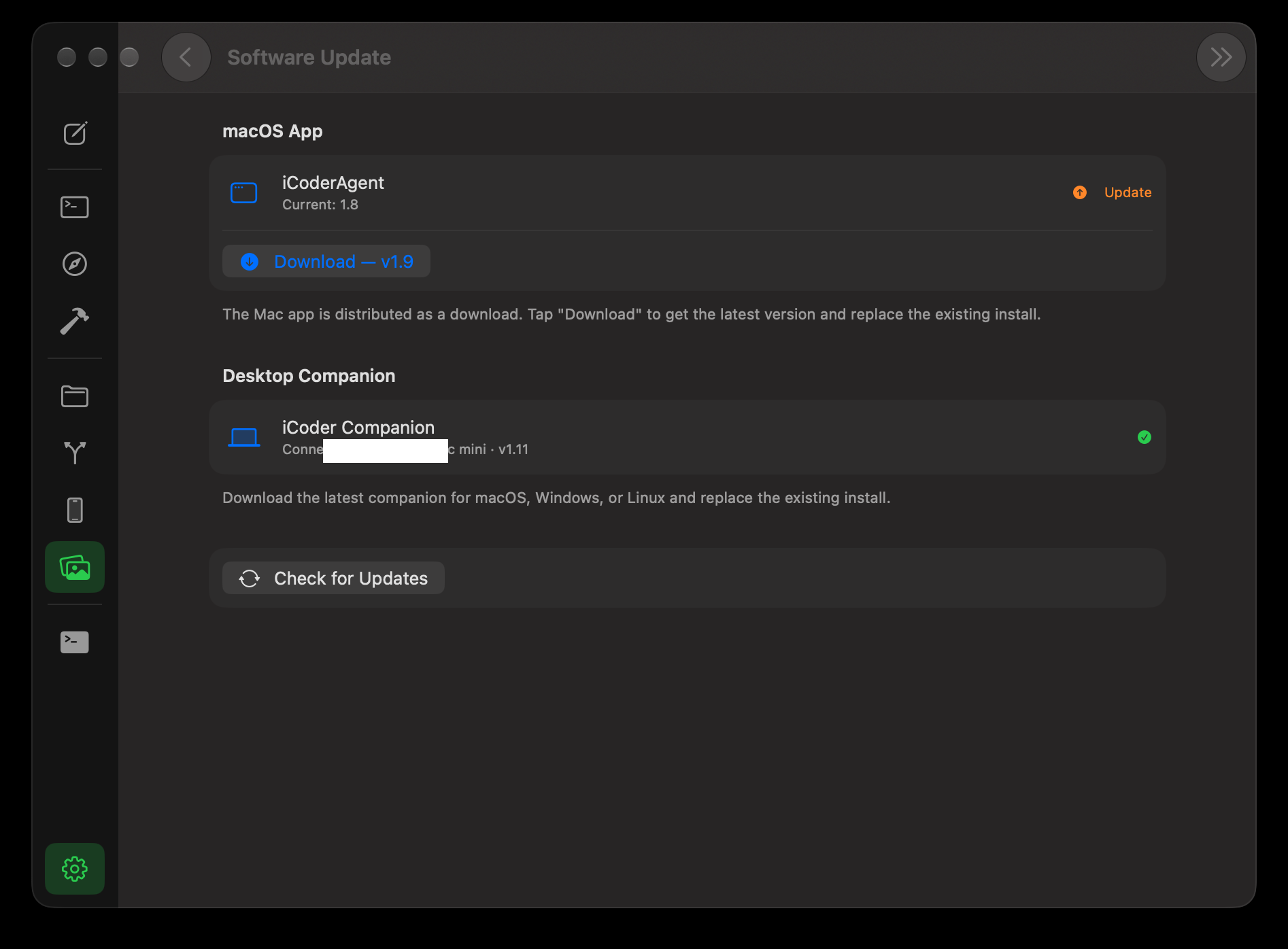Screen dimensions: 1288x949
Task: Open the folder files icon in sidebar
Action: (75, 396)
